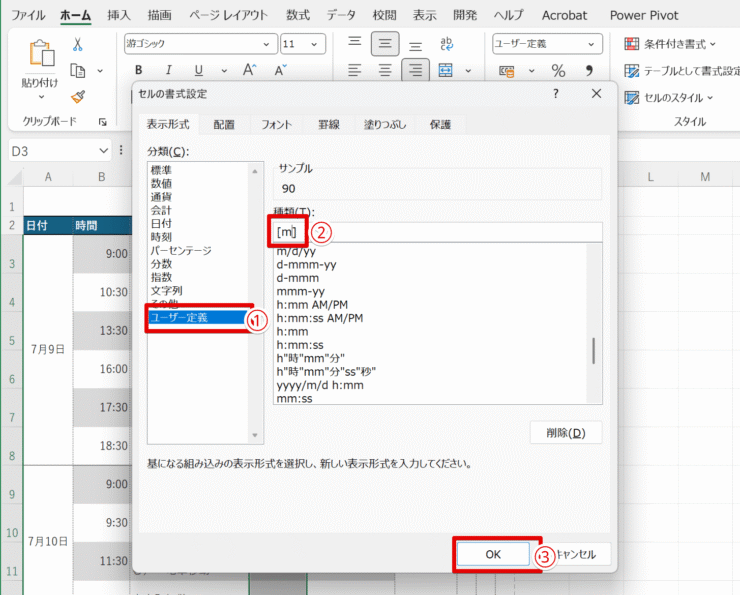Select 時刻 in category list
Screen dimensions: 740x595
pyautogui.click(x=161, y=237)
